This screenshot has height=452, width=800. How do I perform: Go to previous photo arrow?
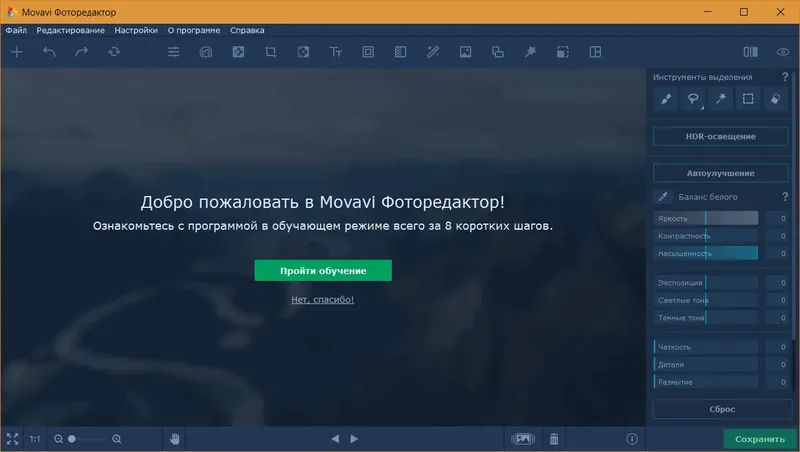[x=335, y=439]
